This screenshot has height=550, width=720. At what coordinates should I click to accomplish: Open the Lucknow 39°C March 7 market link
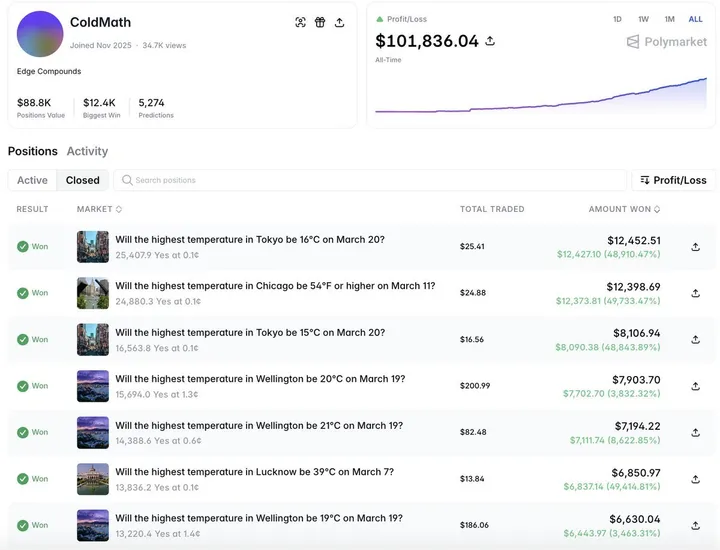(254, 472)
